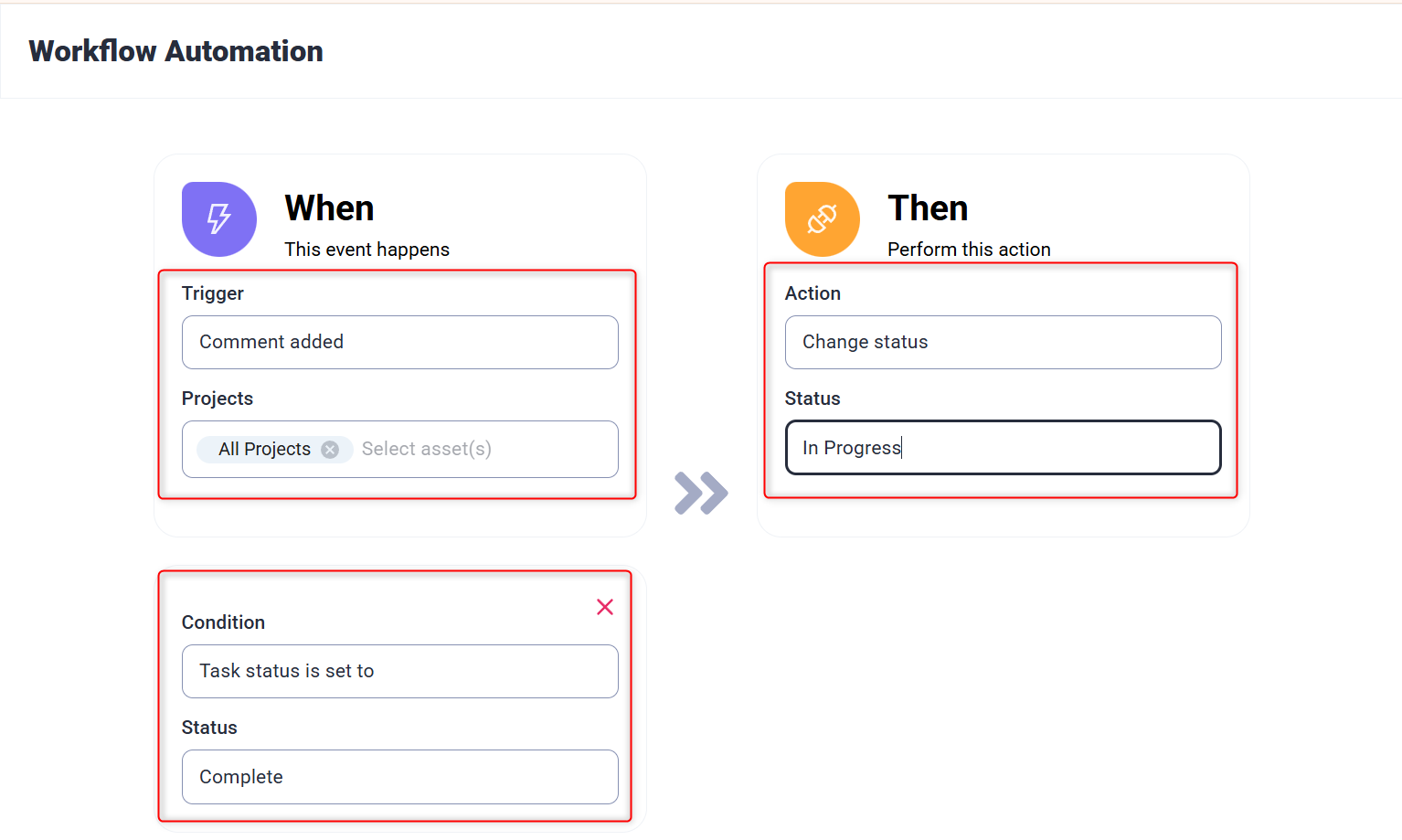
Task: Click the Workflow Automation page heading
Action: pyautogui.click(x=175, y=51)
